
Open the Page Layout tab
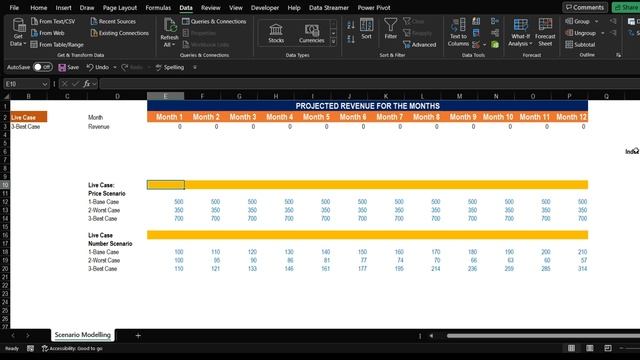(x=120, y=8)
